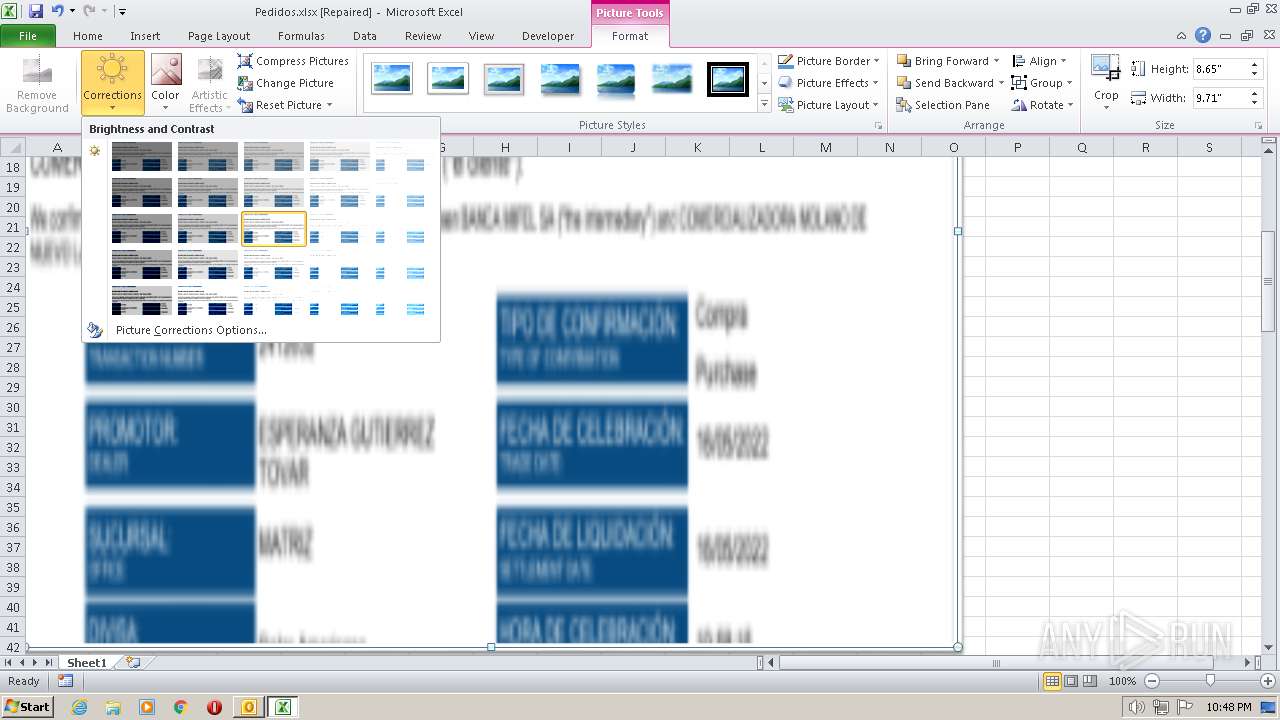
Task: Click the Height input field
Action: tap(1220, 69)
